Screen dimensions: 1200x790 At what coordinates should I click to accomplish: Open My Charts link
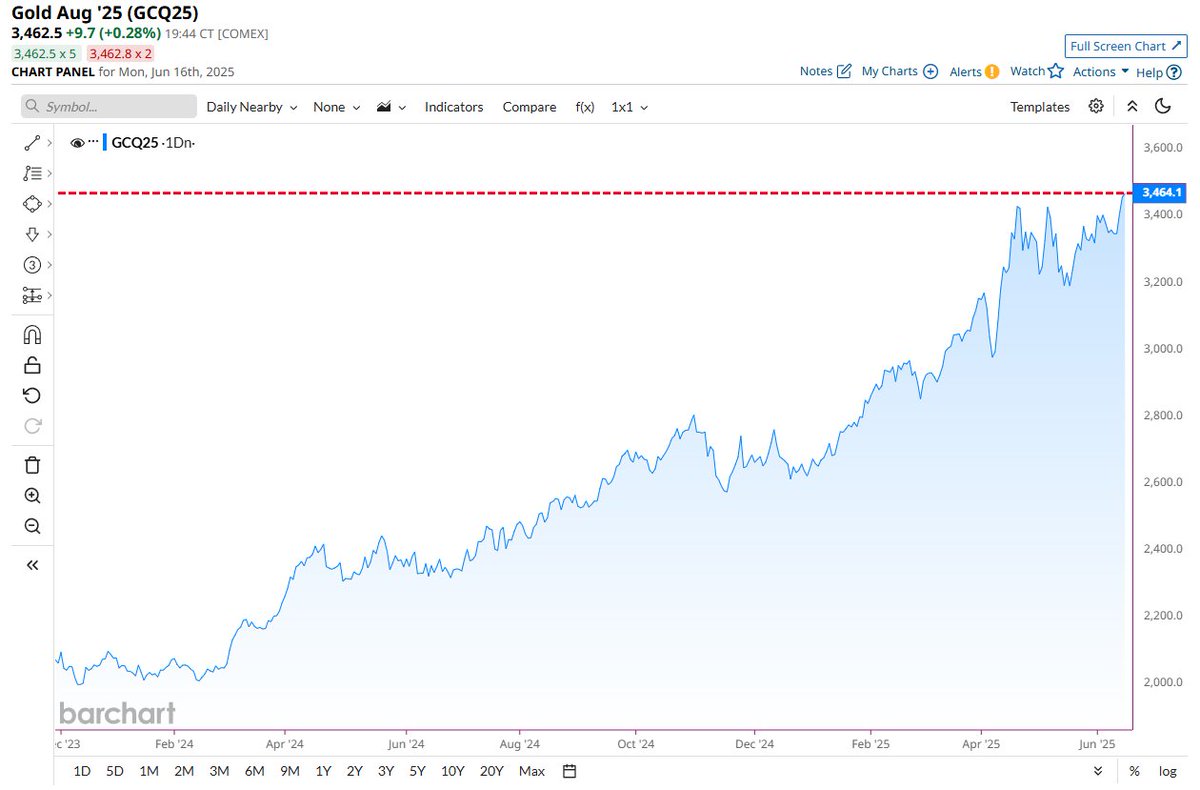pos(900,71)
